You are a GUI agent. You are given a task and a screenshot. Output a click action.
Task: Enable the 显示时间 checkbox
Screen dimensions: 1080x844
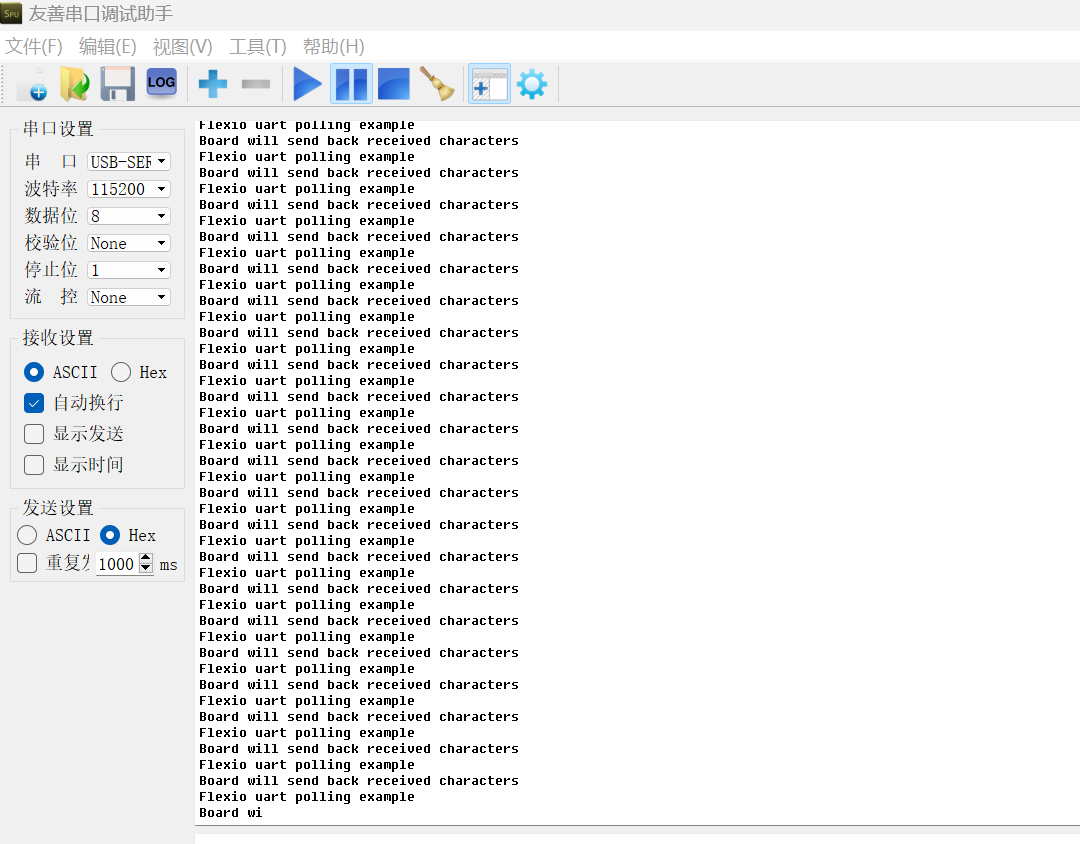tap(34, 465)
